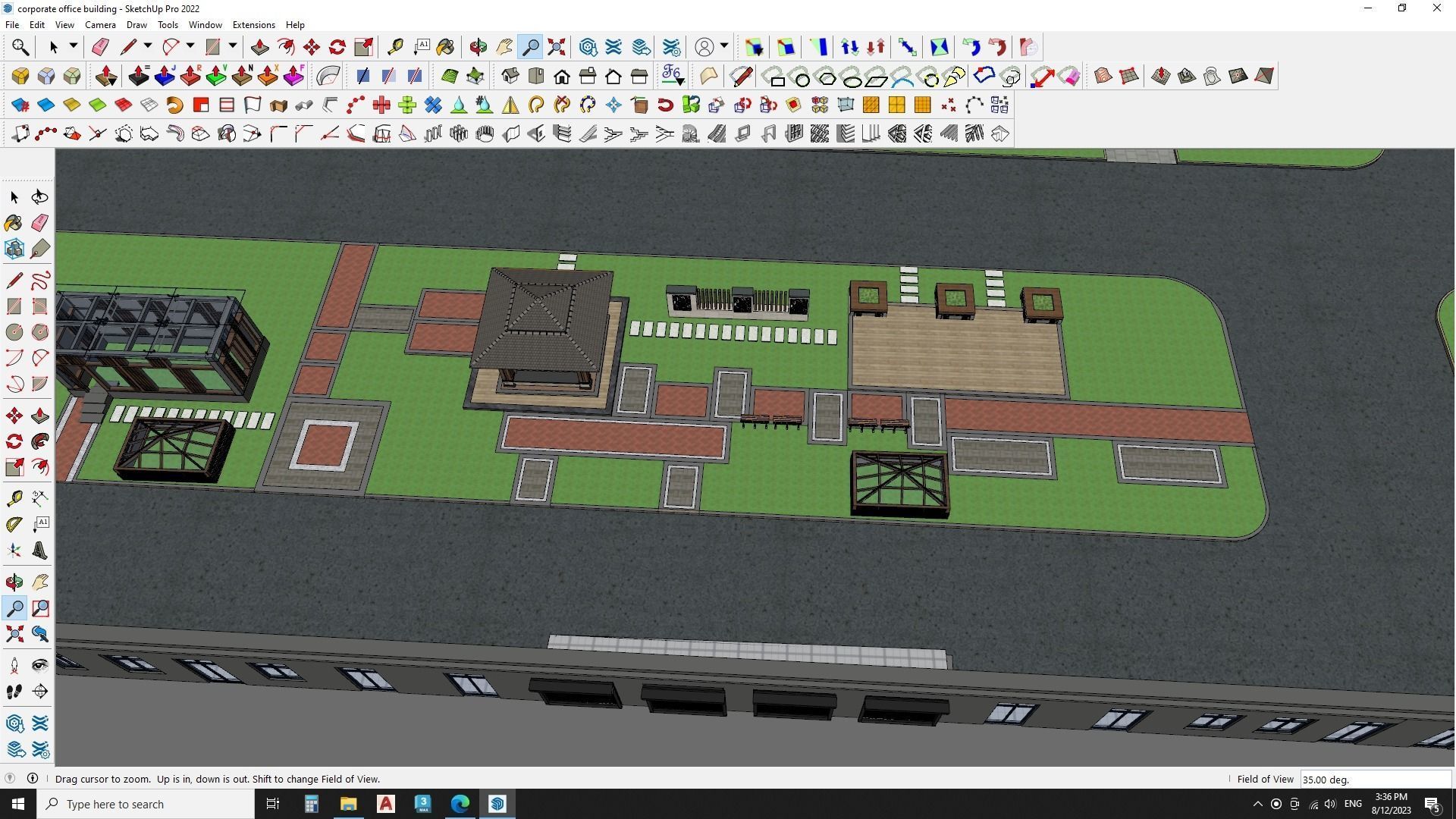This screenshot has width=1456, height=819.
Task: Select the Tape Measure tool in top toolbar
Action: (395, 47)
